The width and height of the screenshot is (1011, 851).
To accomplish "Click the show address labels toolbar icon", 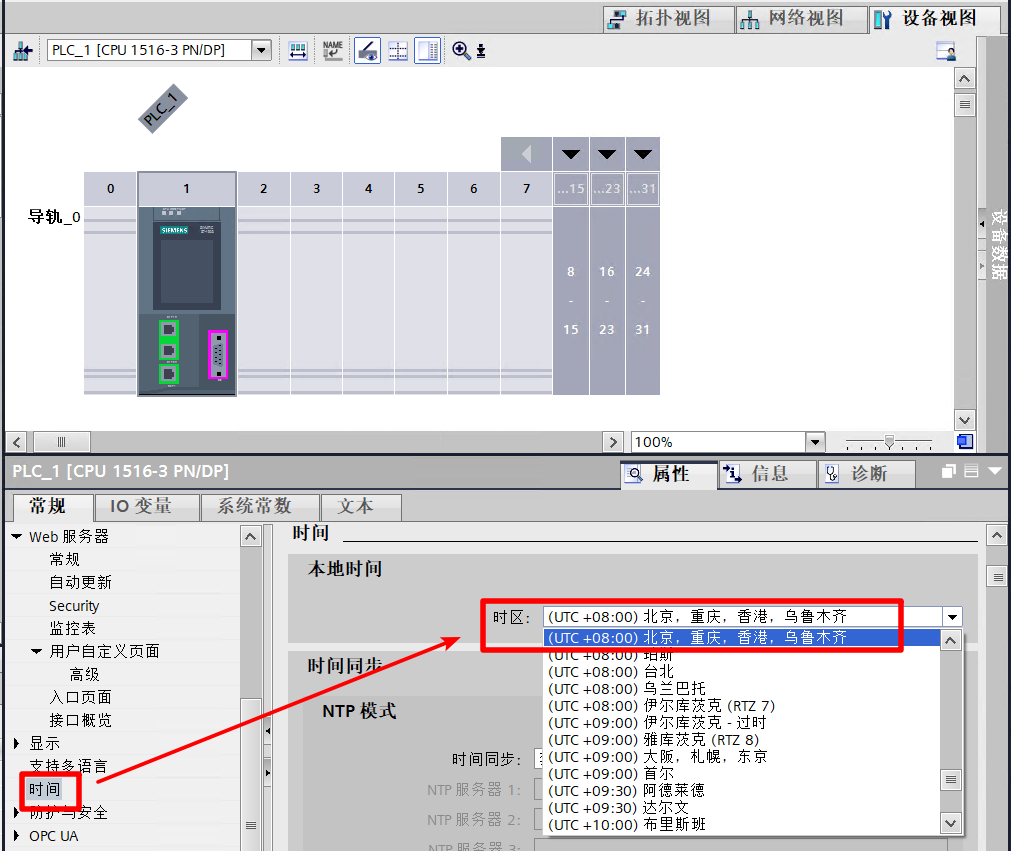I will point(298,51).
